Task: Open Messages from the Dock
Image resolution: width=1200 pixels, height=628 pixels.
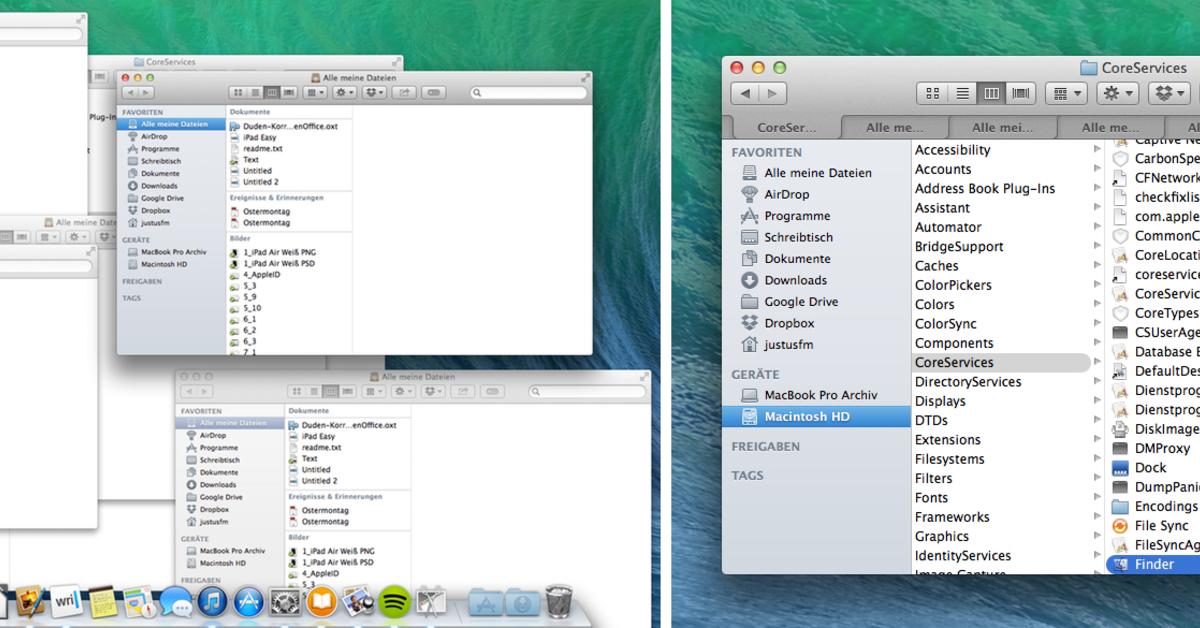Action: click(x=175, y=601)
